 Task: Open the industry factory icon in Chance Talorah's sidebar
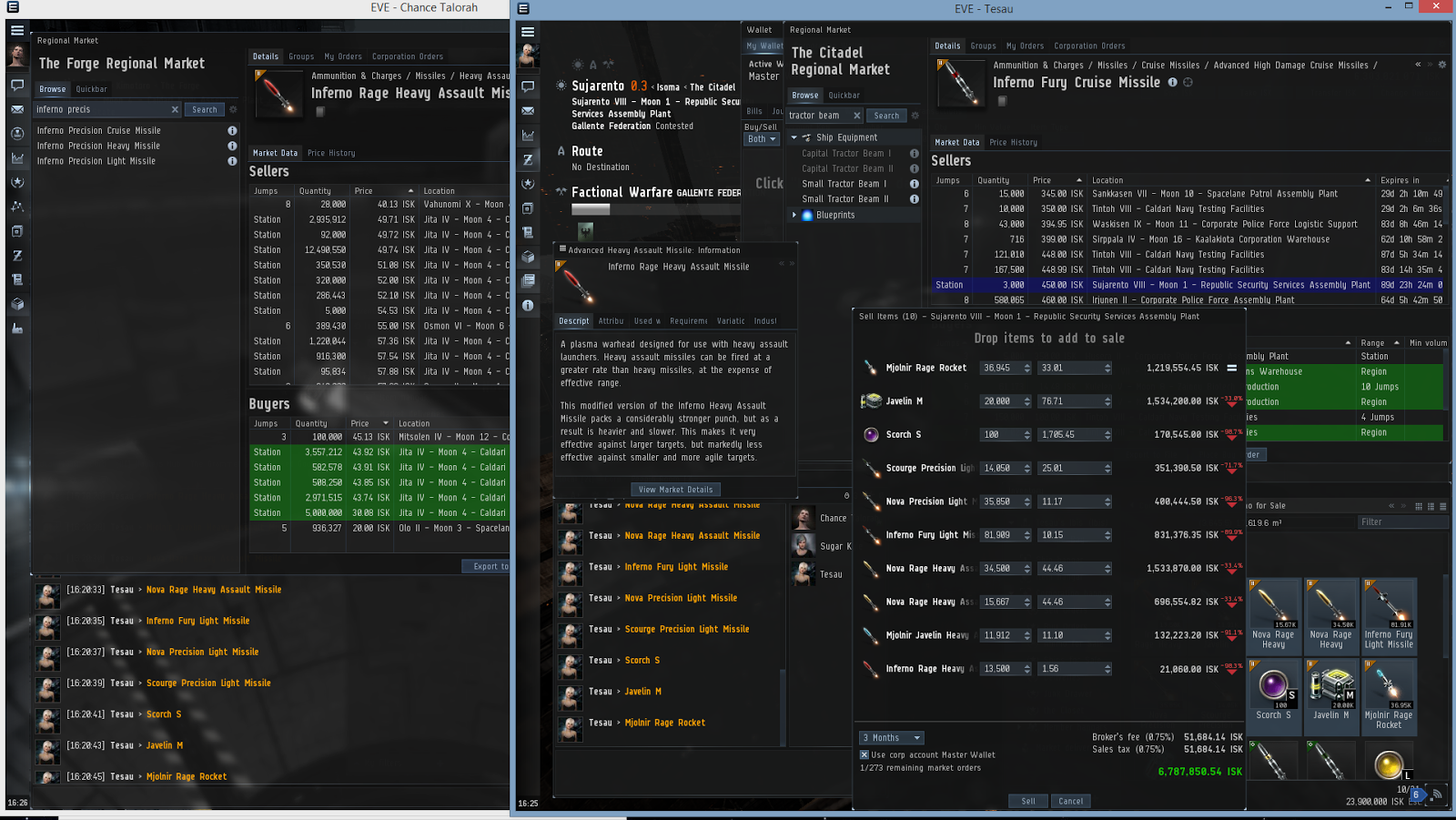tap(17, 329)
